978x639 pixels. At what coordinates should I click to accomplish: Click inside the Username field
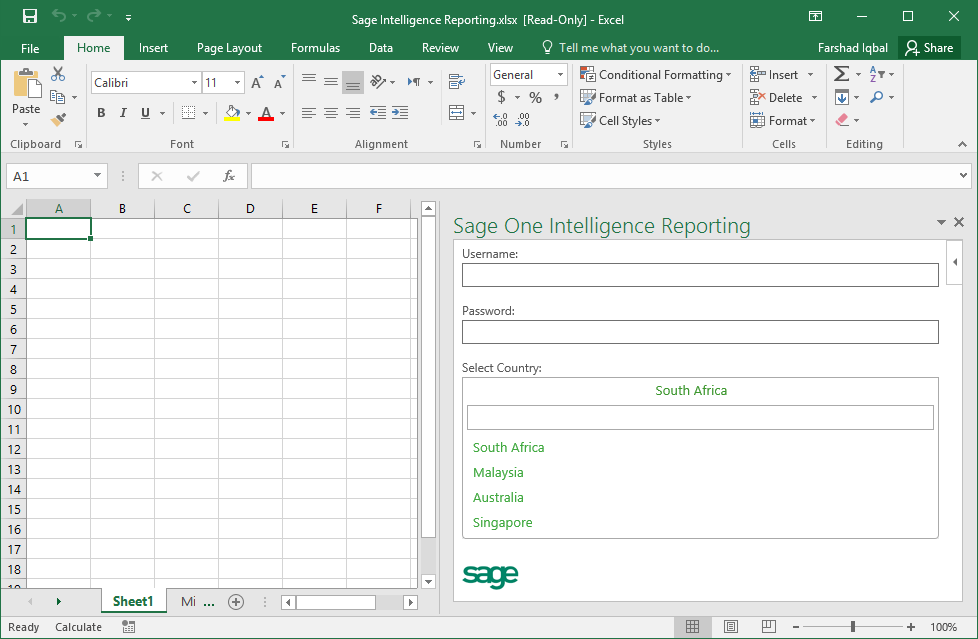[700, 275]
